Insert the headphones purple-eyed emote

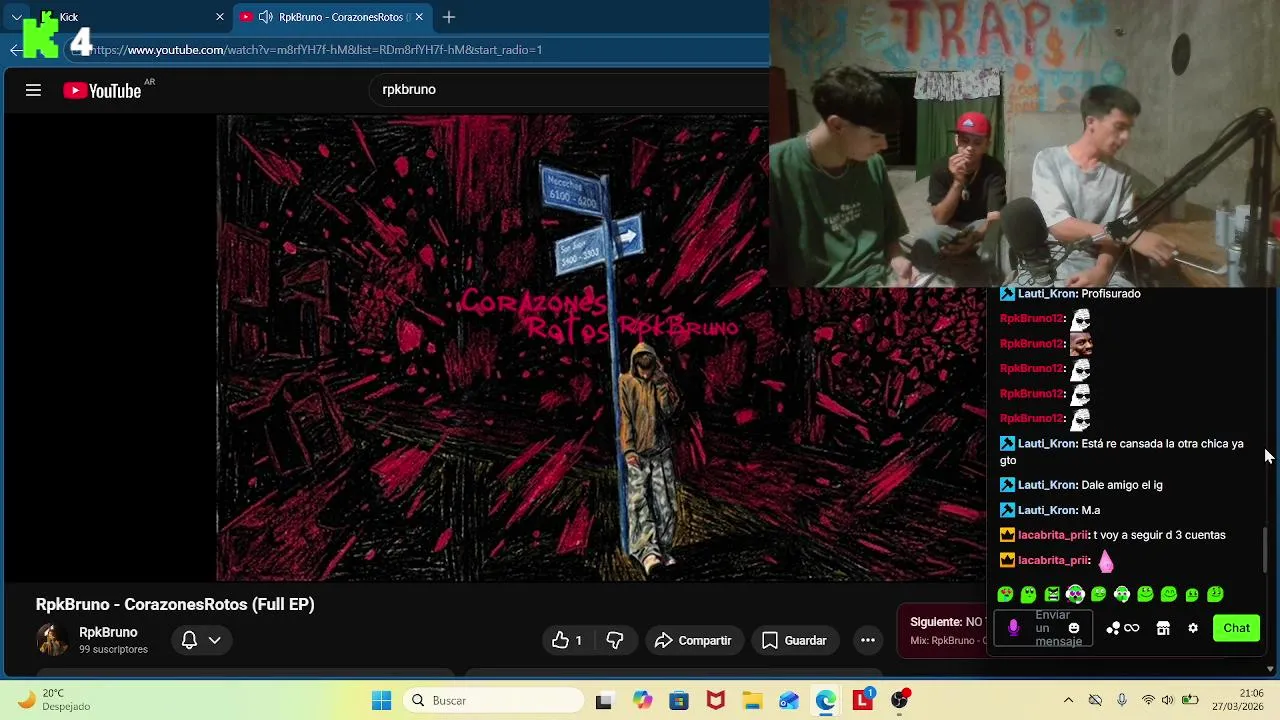(1075, 594)
